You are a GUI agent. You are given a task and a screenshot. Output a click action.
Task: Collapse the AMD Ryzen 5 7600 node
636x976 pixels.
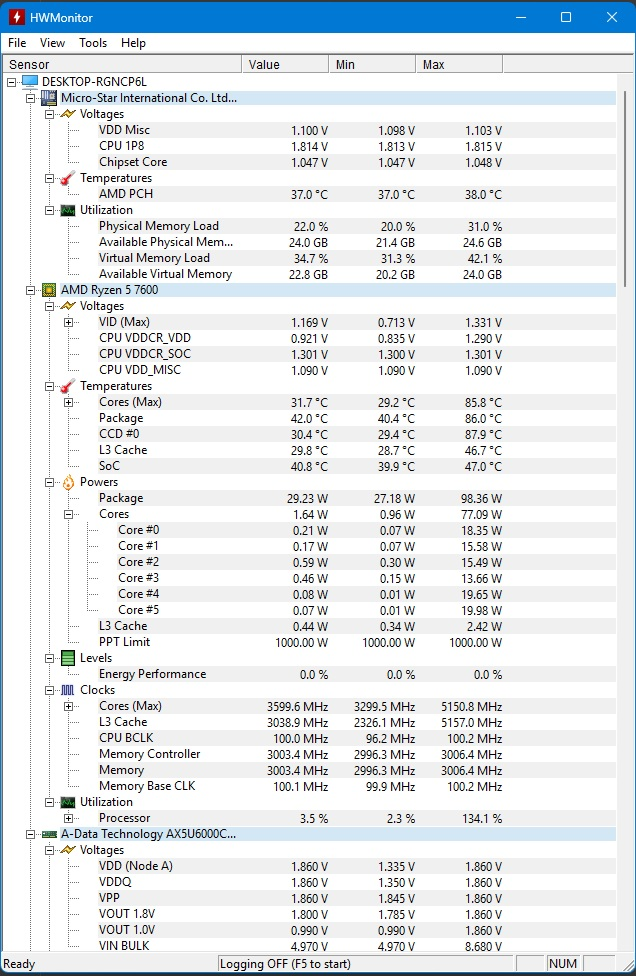30,290
